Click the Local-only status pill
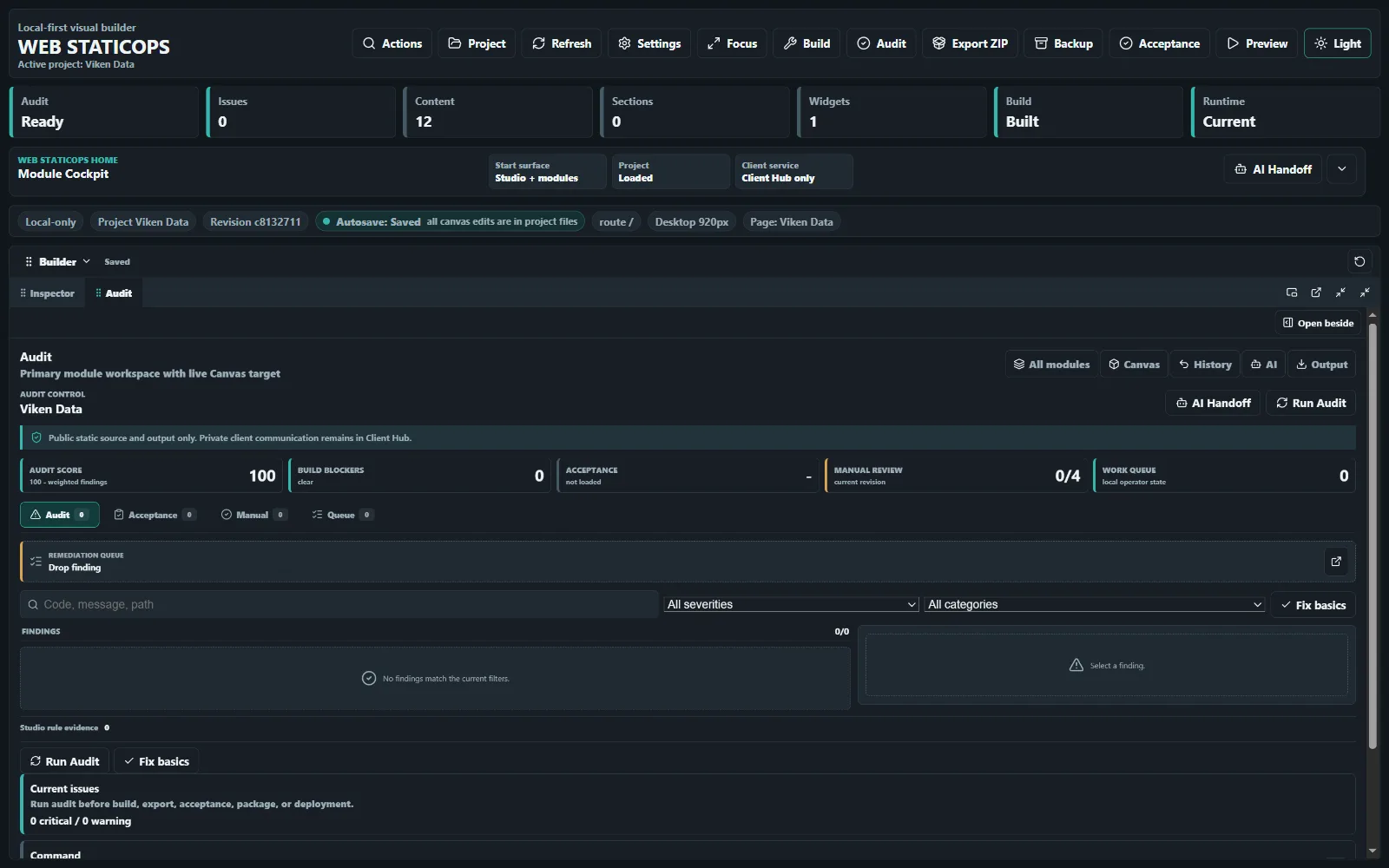This screenshot has height=868, width=1389. click(50, 221)
